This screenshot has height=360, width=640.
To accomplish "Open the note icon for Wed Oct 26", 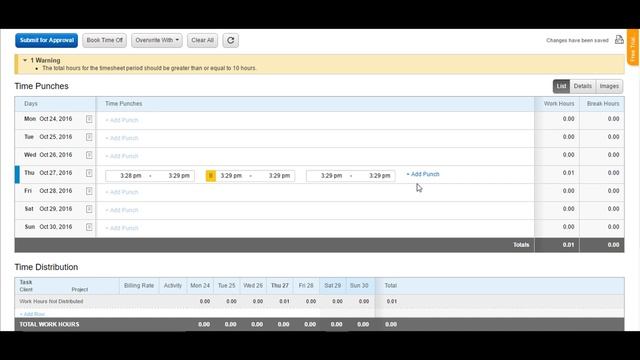I will [x=89, y=155].
